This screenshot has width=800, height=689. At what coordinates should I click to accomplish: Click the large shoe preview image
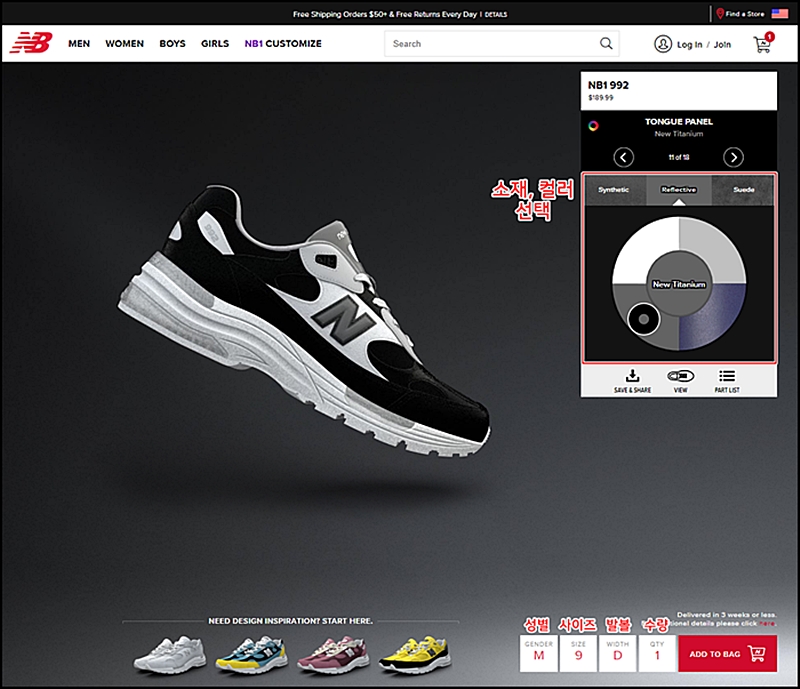pyautogui.click(x=304, y=321)
